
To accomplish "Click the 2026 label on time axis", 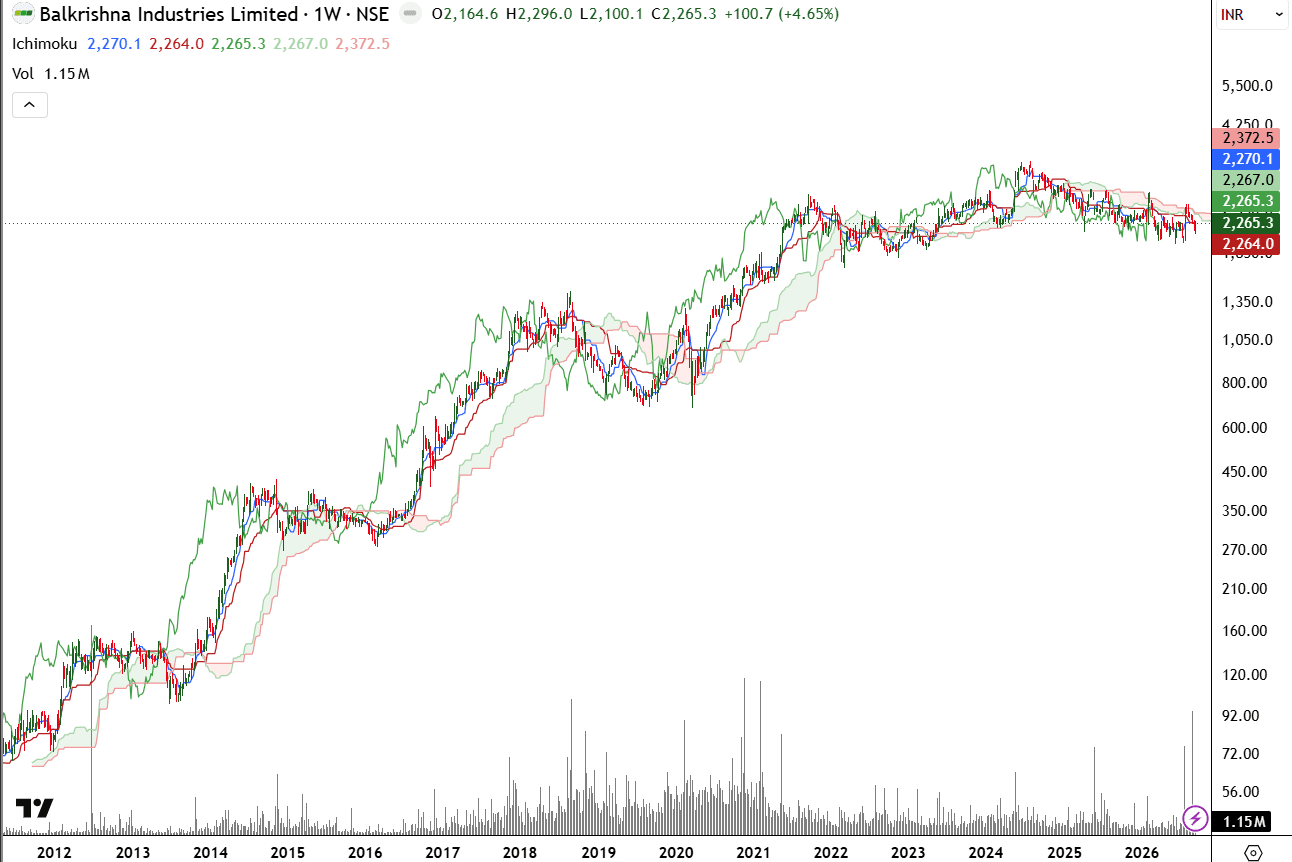I will click(x=1141, y=853).
